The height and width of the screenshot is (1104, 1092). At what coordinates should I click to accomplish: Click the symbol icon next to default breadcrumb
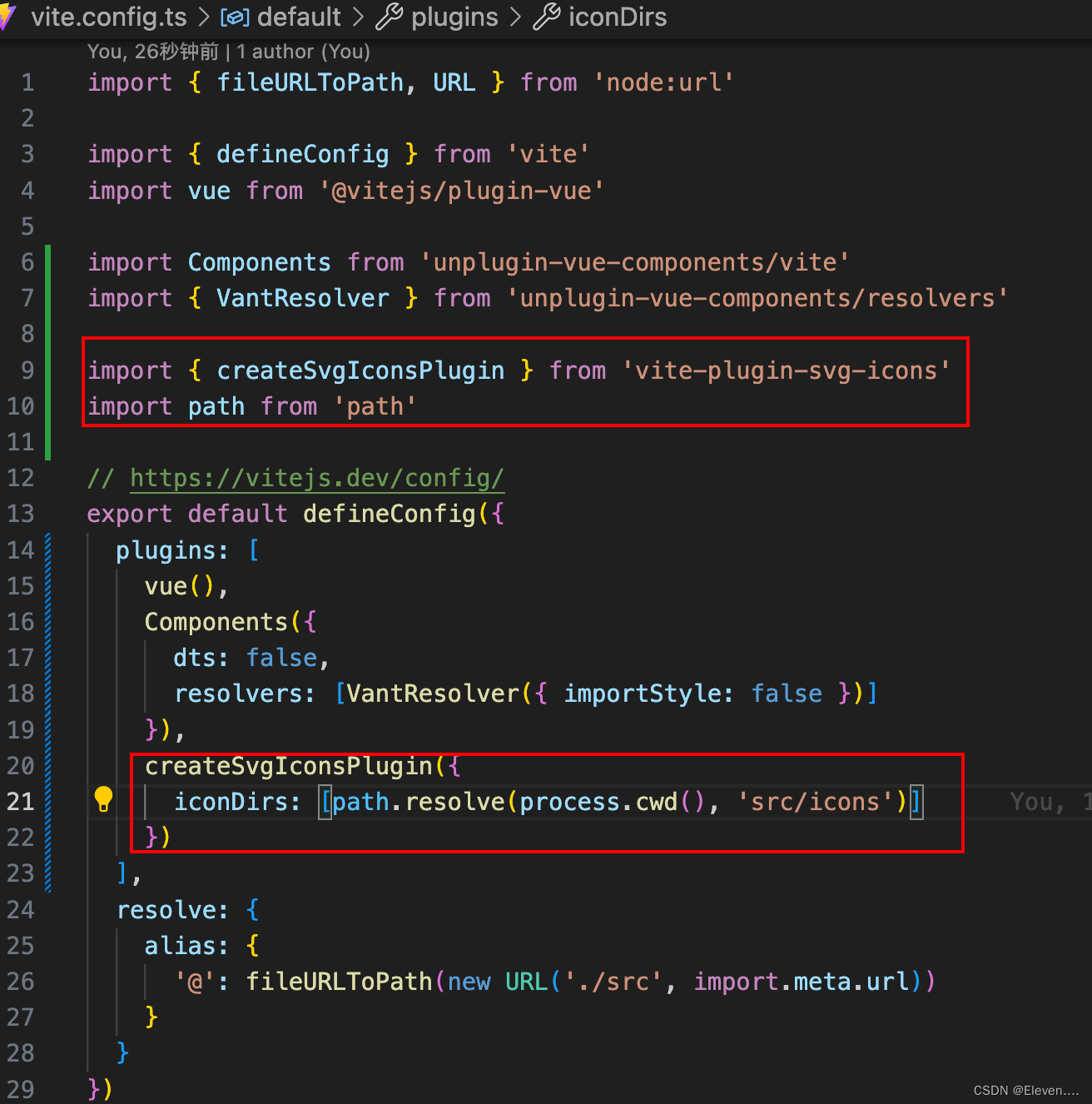pyautogui.click(x=234, y=17)
